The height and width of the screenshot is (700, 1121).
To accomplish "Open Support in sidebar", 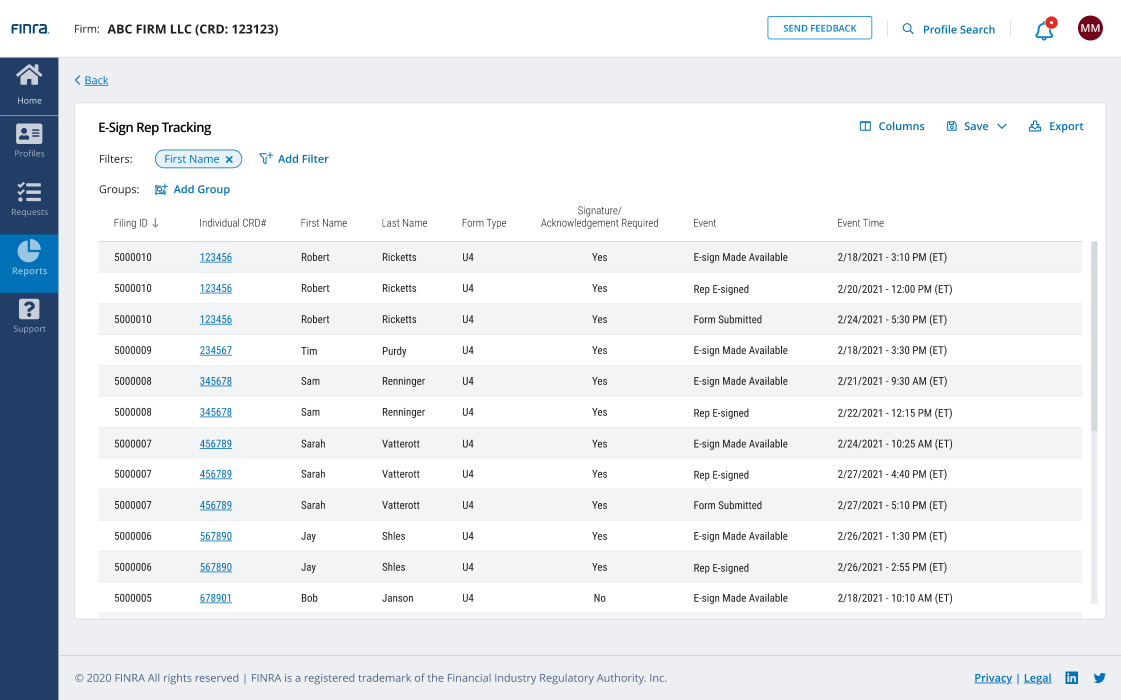I will click(29, 316).
